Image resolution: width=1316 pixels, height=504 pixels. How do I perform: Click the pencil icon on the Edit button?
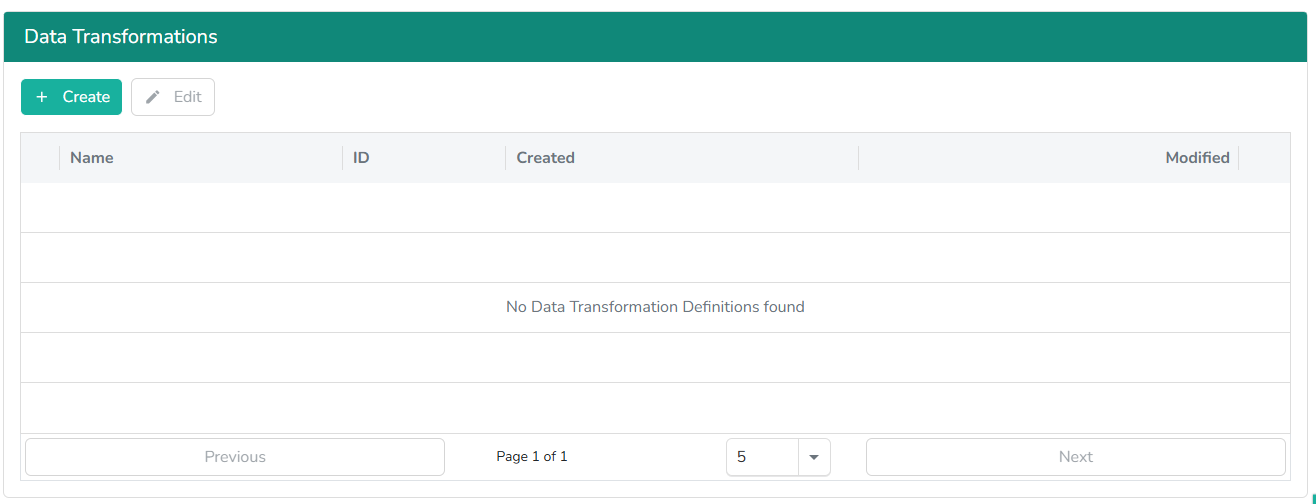tap(153, 97)
